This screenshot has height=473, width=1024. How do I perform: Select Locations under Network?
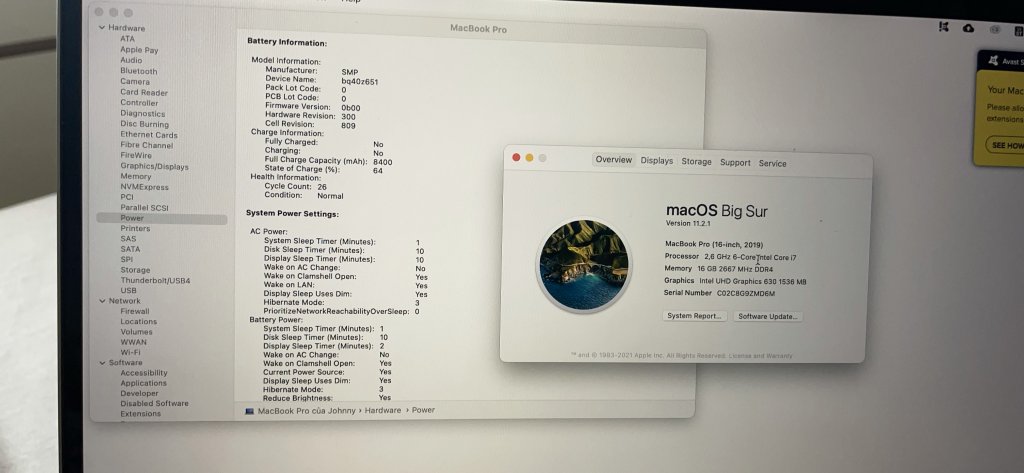(138, 321)
